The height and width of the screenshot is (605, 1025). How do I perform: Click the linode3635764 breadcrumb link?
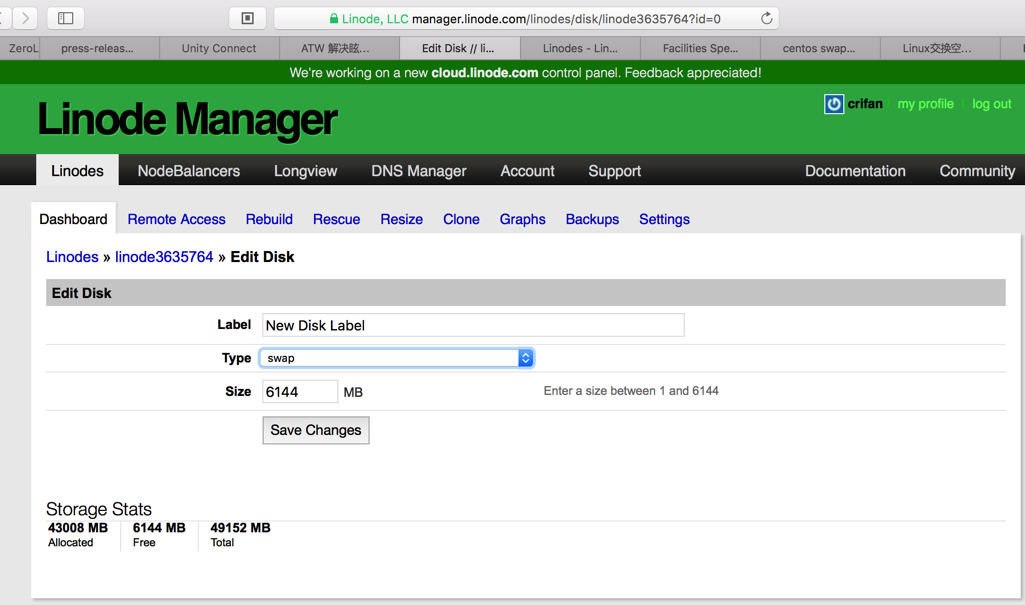pyautogui.click(x=164, y=257)
